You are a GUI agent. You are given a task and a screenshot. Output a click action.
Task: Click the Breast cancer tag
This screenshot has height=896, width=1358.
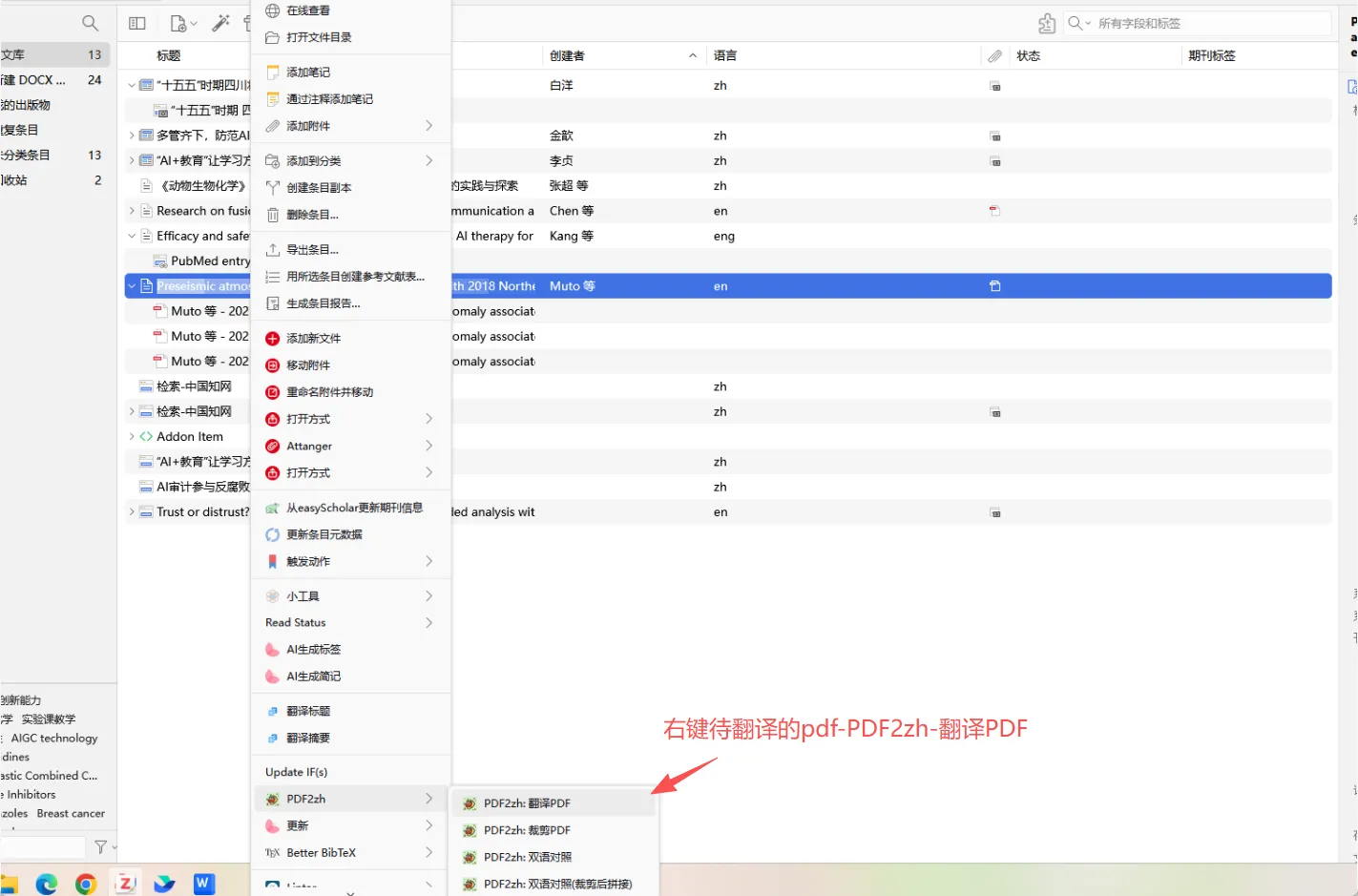click(x=71, y=814)
